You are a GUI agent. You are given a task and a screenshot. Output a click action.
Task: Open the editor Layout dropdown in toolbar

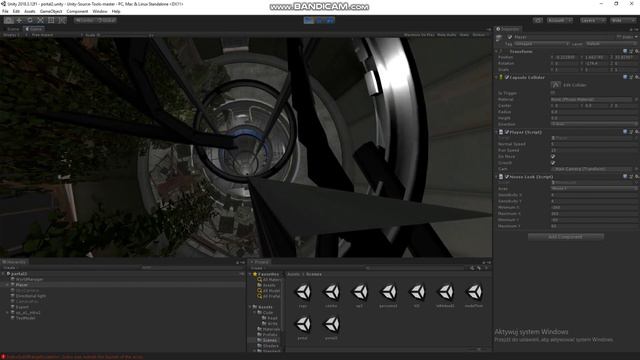[623, 20]
